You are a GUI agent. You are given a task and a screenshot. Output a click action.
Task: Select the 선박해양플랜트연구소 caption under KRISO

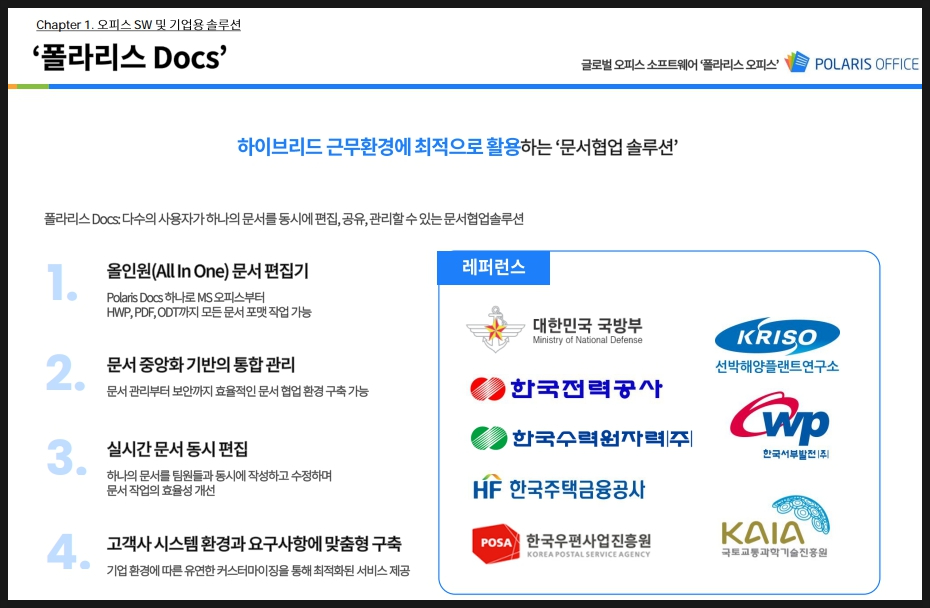point(777,366)
